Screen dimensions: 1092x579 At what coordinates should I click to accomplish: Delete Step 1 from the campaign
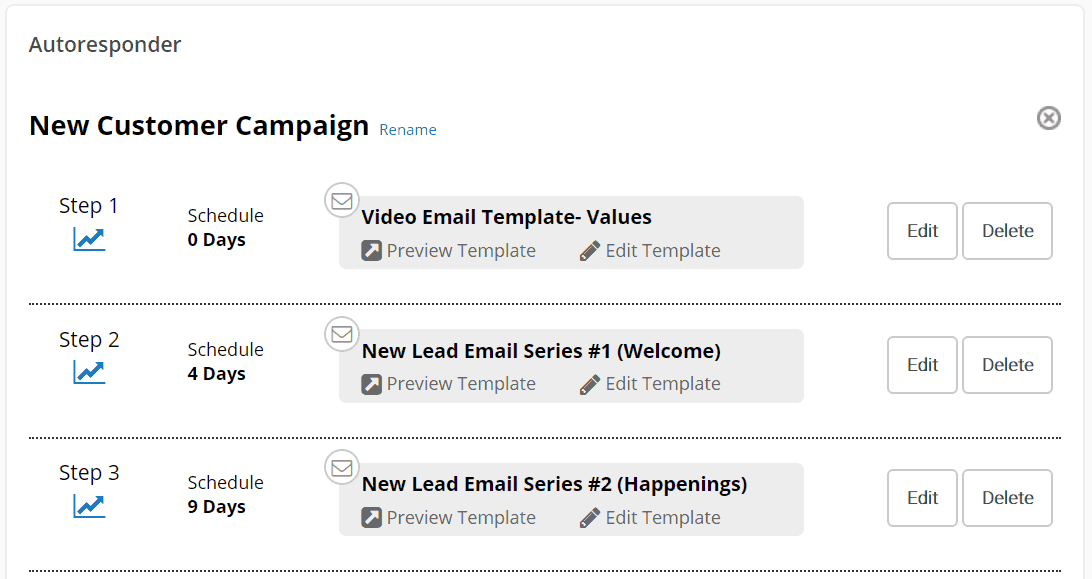pos(1007,231)
